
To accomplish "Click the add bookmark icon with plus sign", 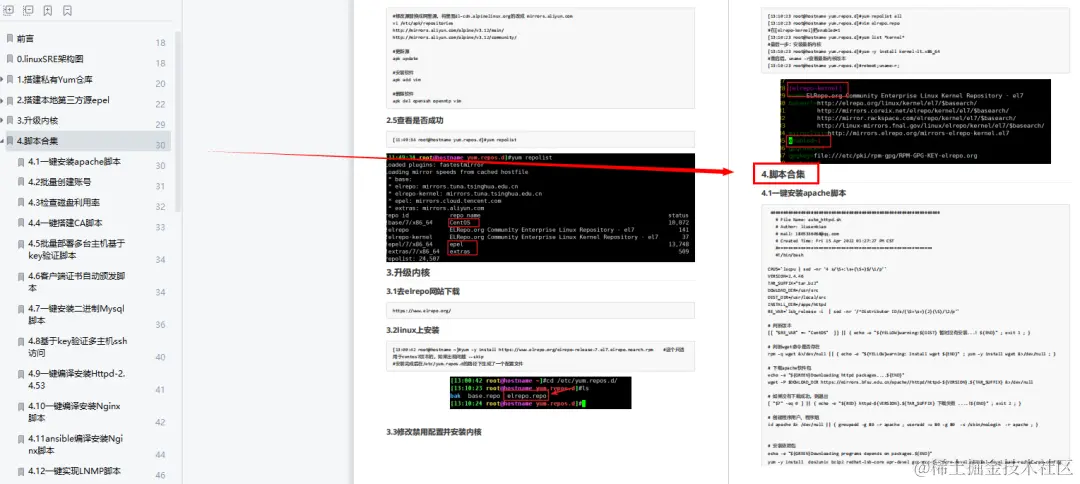I will coord(48,10).
